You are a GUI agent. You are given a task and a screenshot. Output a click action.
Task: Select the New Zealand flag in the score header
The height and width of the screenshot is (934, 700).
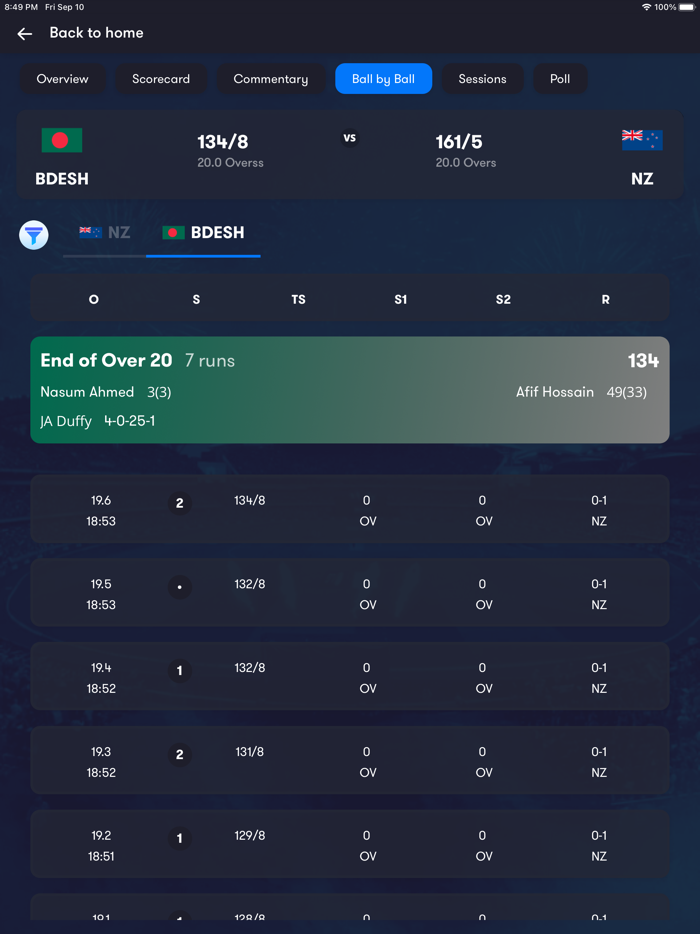click(641, 141)
